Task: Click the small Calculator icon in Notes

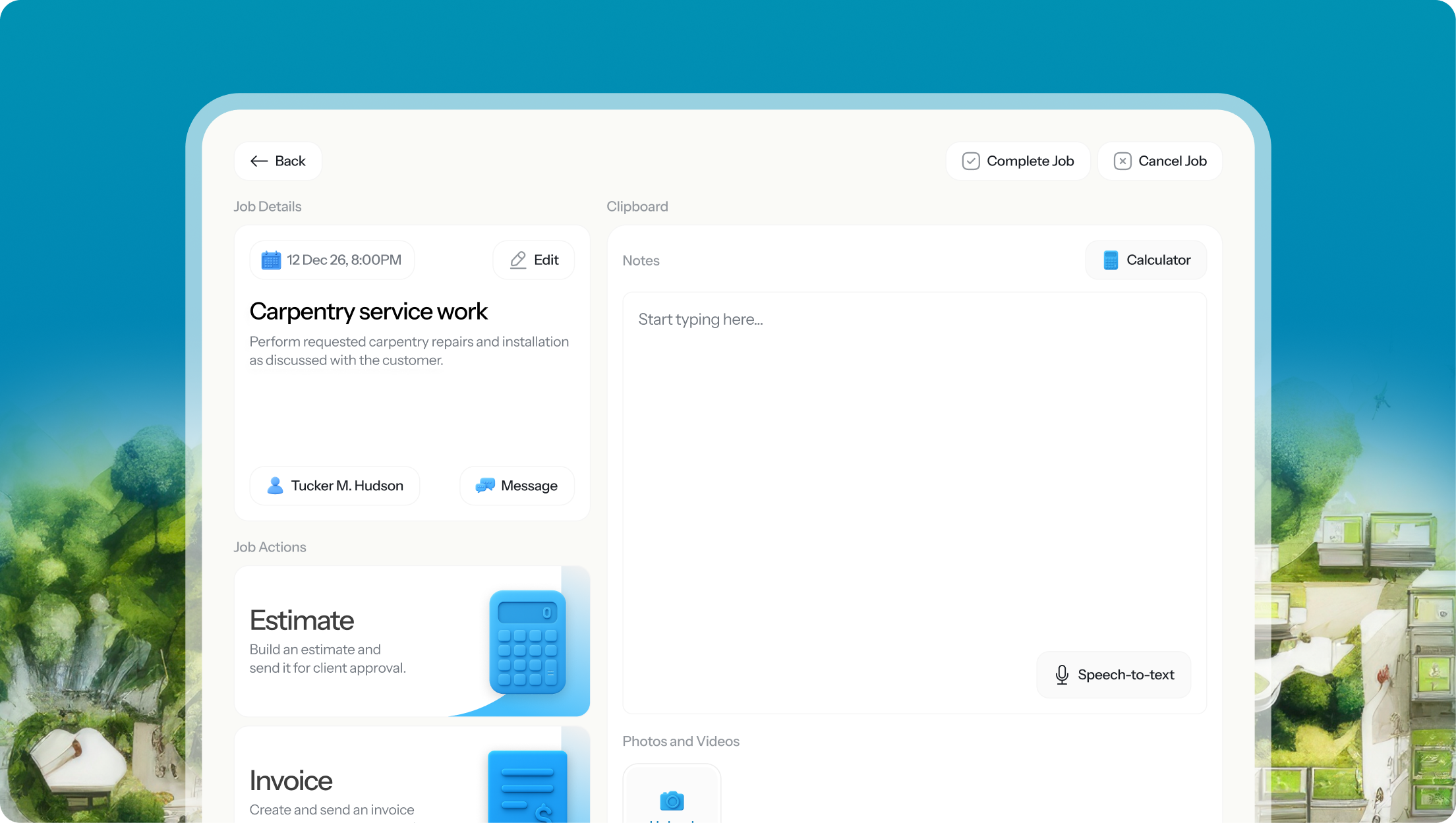Action: pos(1111,260)
